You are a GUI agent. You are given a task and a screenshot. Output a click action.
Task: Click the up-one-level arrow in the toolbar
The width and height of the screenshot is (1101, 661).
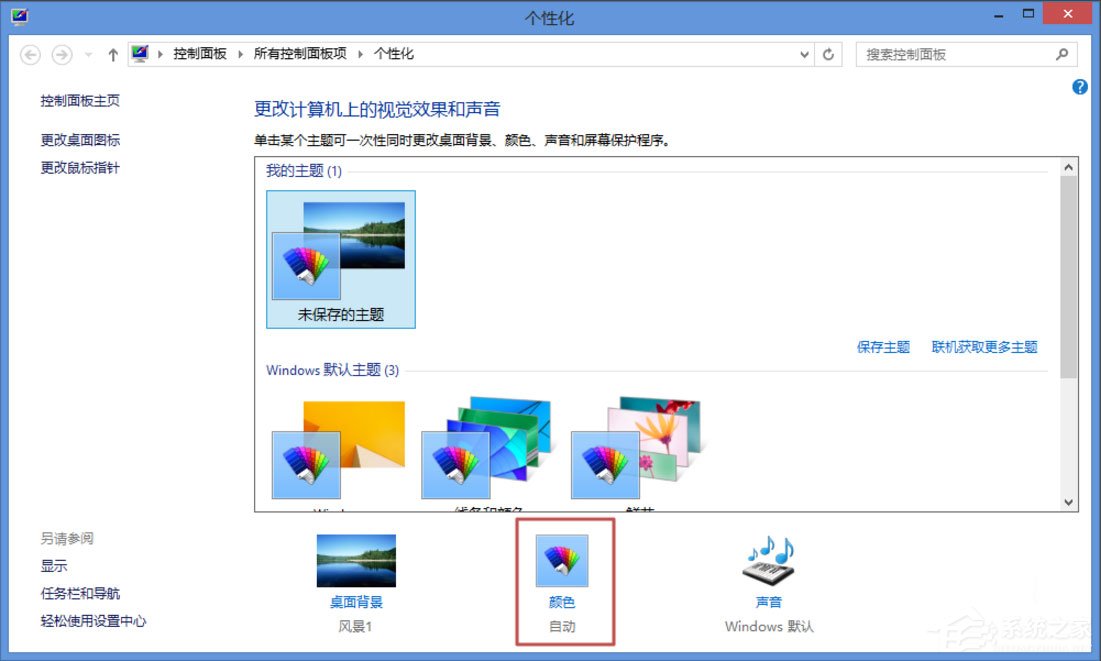click(112, 54)
